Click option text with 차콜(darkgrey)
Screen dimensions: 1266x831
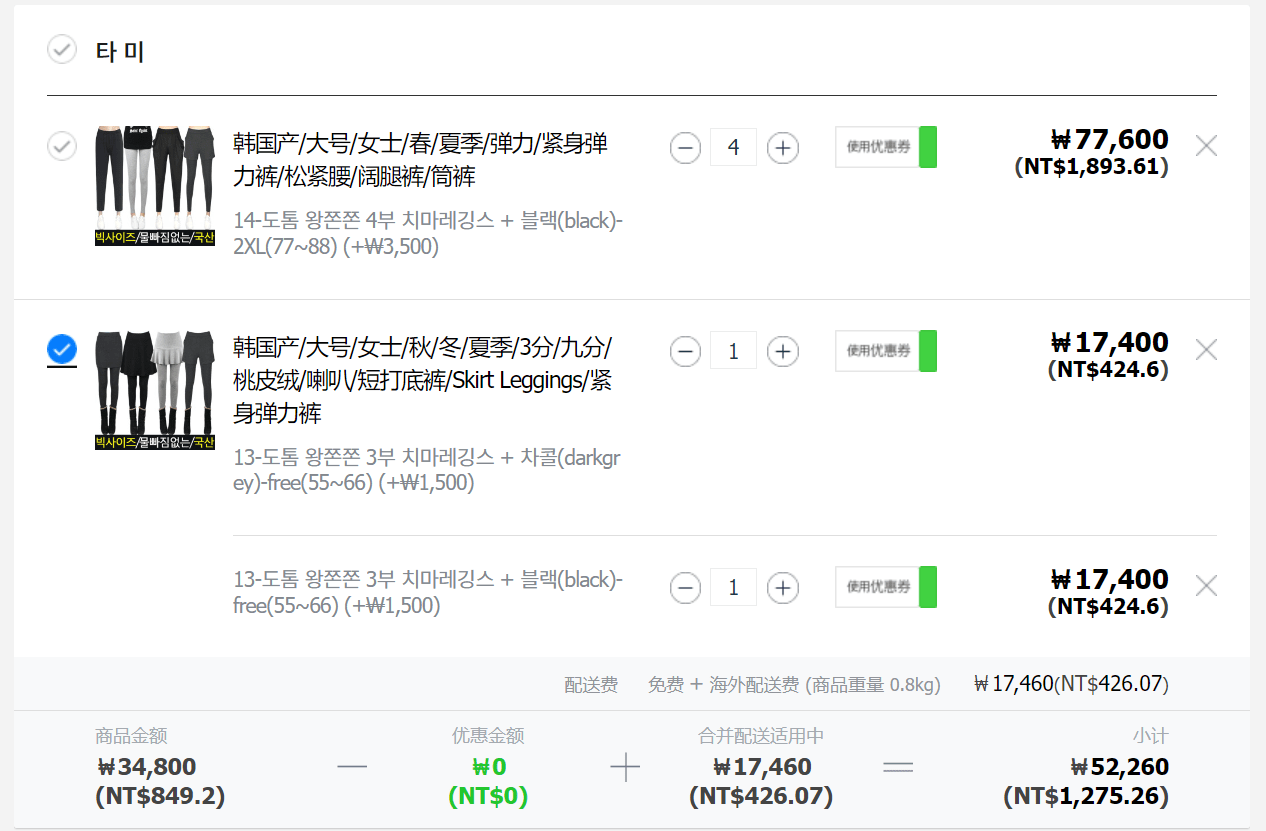[427, 470]
